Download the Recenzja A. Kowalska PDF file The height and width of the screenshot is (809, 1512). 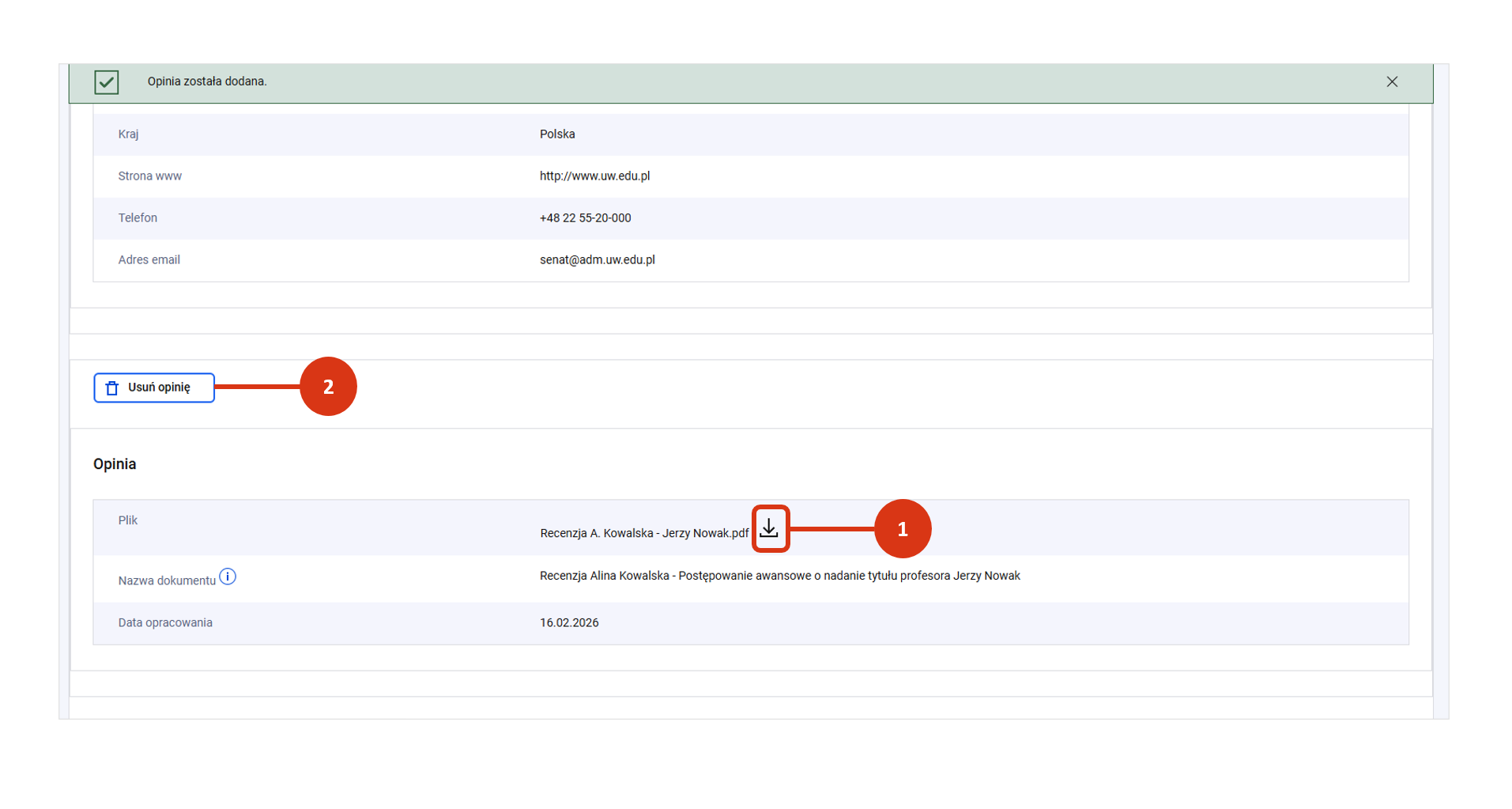point(769,528)
